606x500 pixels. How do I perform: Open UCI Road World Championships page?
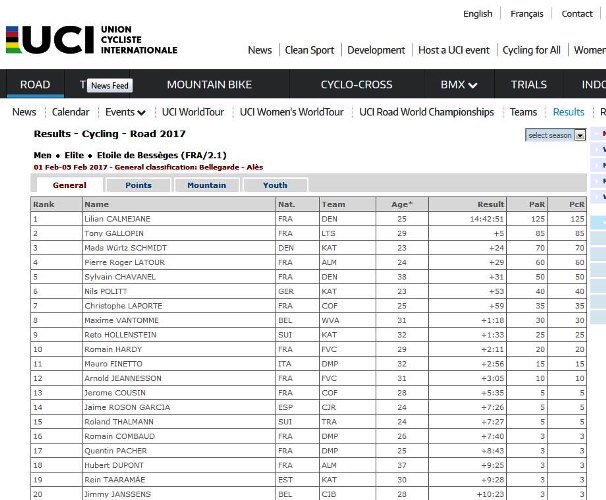click(x=426, y=112)
